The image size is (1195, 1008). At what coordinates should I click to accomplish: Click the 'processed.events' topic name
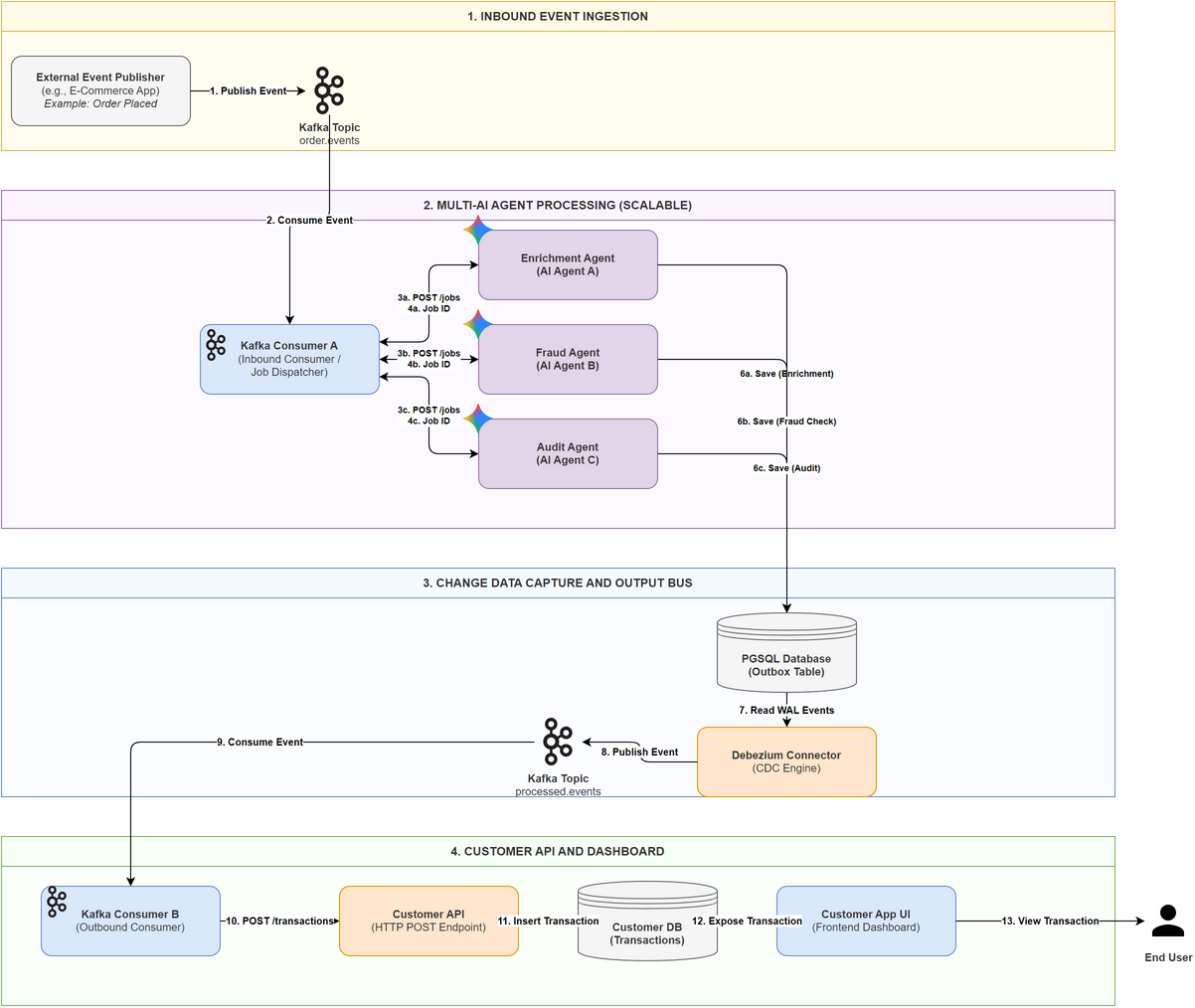(558, 792)
